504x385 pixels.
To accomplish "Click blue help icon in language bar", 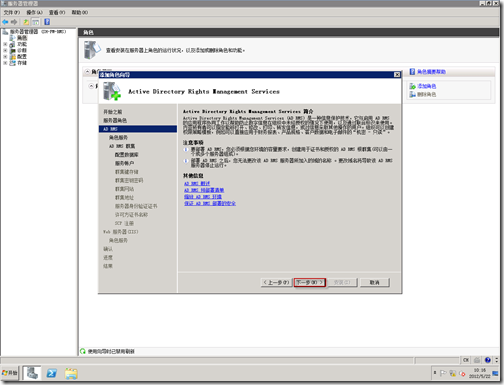I will click(x=488, y=360).
